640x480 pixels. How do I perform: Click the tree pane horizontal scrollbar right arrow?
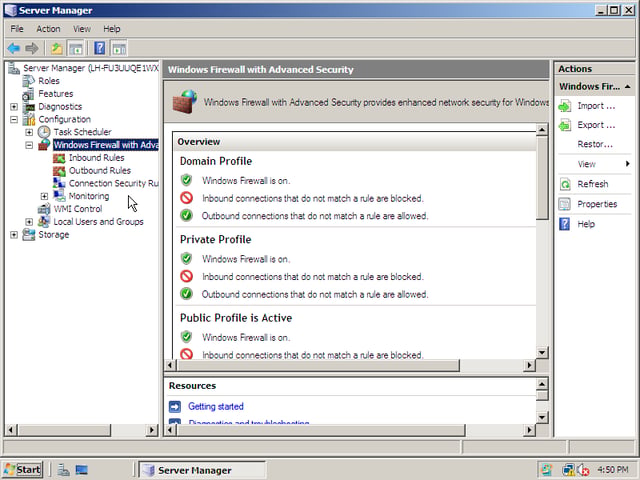tap(152, 430)
